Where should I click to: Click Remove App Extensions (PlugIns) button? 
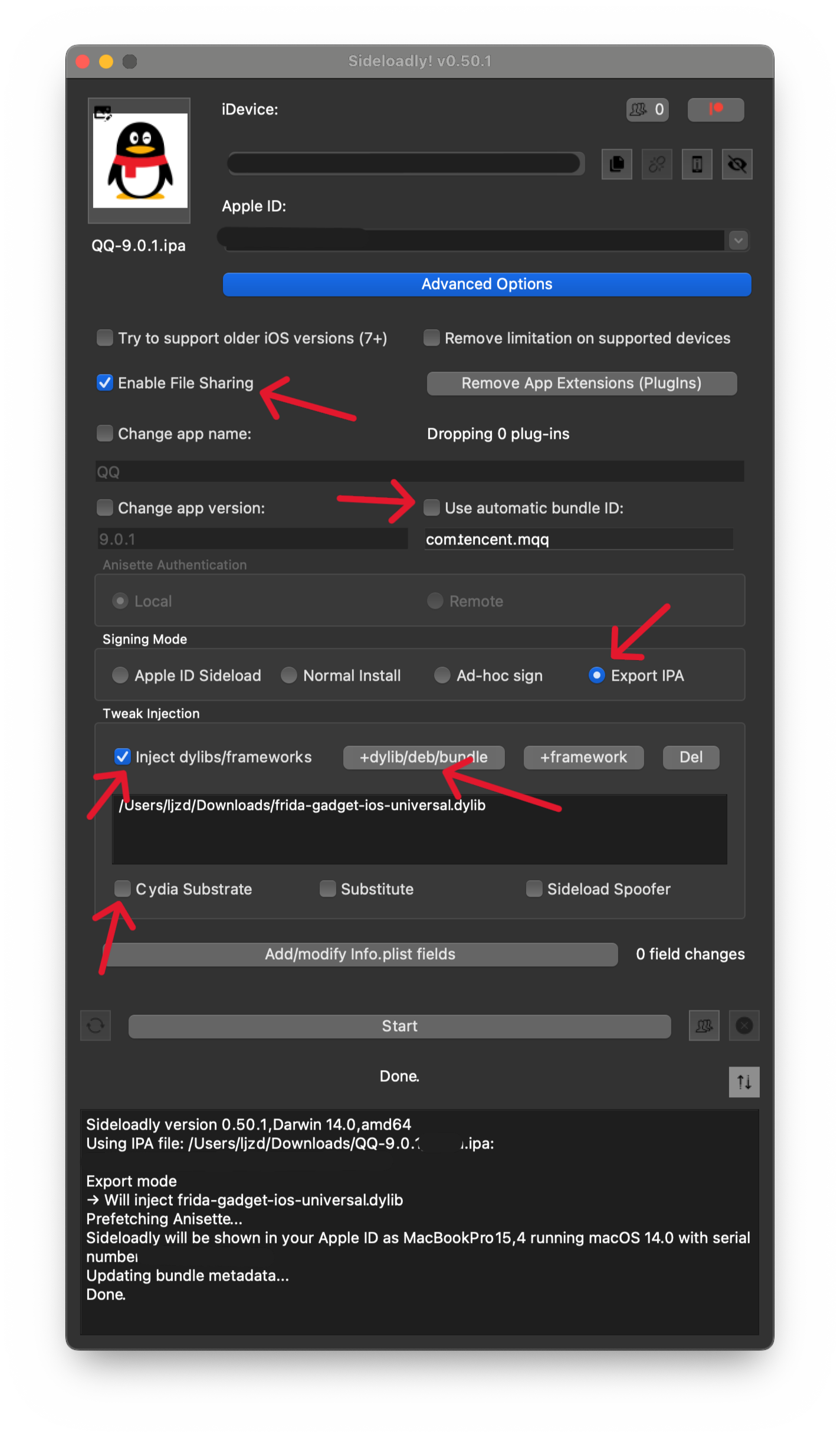582,383
